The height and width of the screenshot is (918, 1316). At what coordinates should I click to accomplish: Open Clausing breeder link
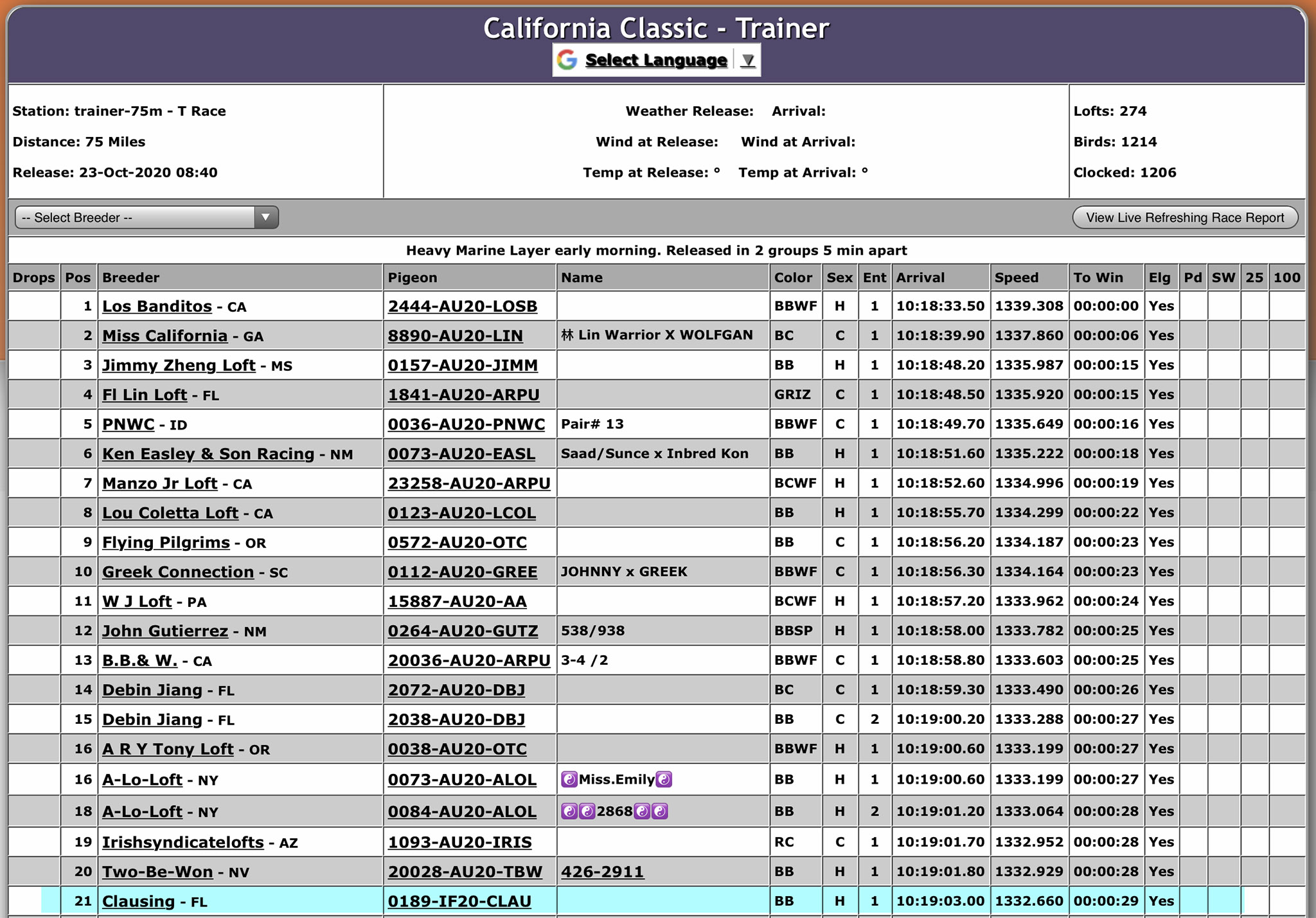point(138,902)
